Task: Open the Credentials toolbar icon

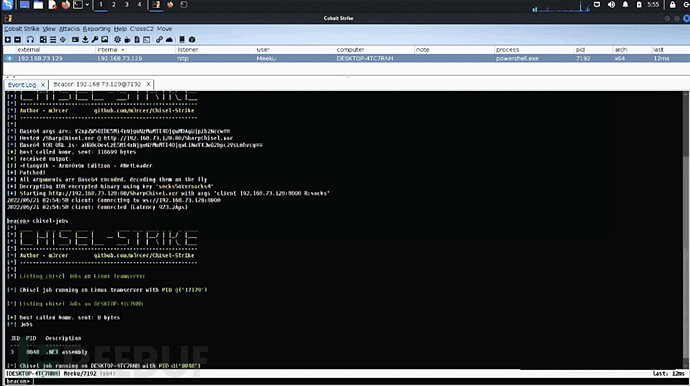Action: pos(75,40)
